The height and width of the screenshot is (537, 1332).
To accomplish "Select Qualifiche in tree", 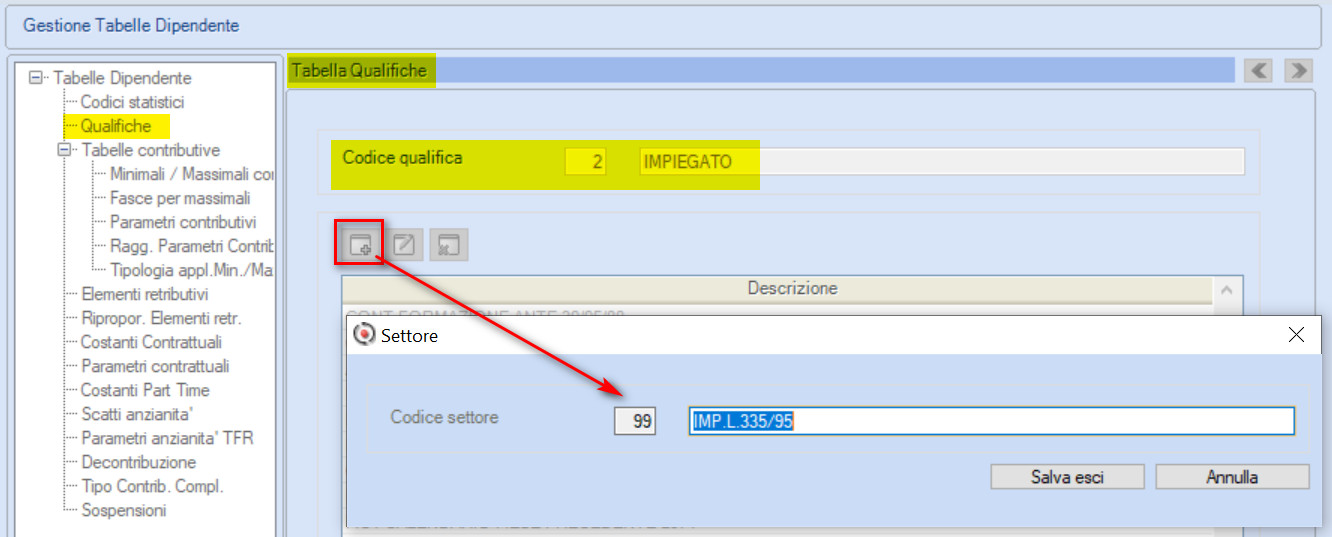I will point(116,126).
